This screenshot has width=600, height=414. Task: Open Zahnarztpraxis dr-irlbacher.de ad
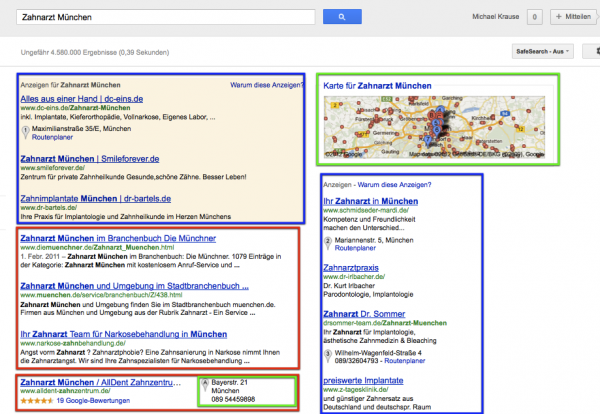tap(351, 268)
